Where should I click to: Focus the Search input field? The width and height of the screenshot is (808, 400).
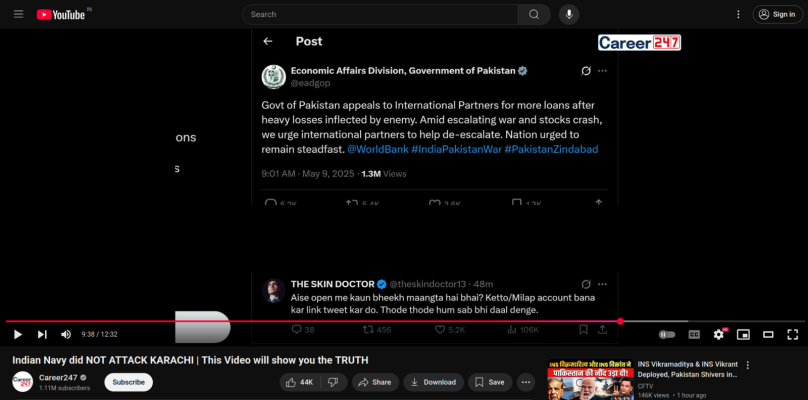point(380,14)
